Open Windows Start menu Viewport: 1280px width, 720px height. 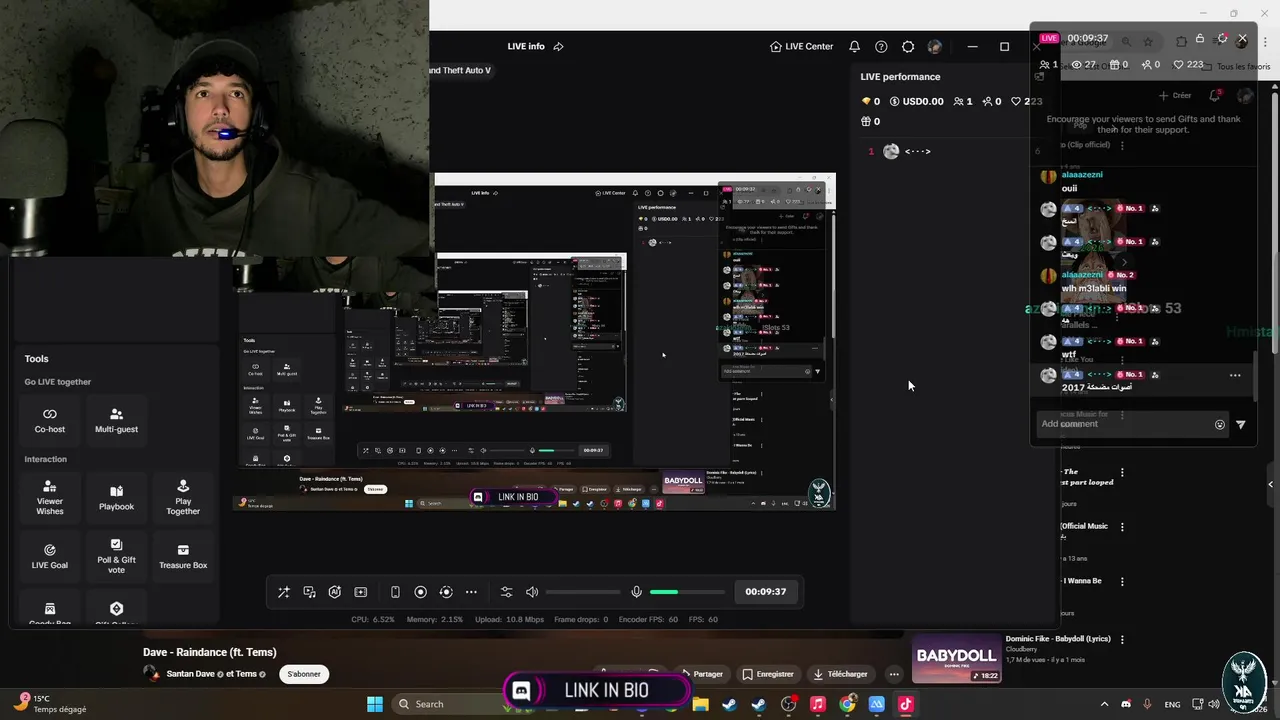(x=375, y=704)
